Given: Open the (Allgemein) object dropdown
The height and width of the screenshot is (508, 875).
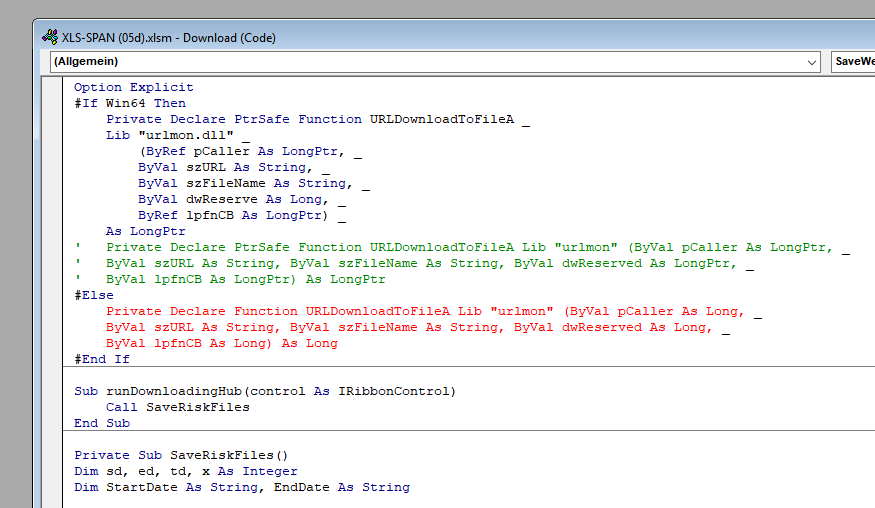Looking at the screenshot, I should pyautogui.click(x=811, y=62).
